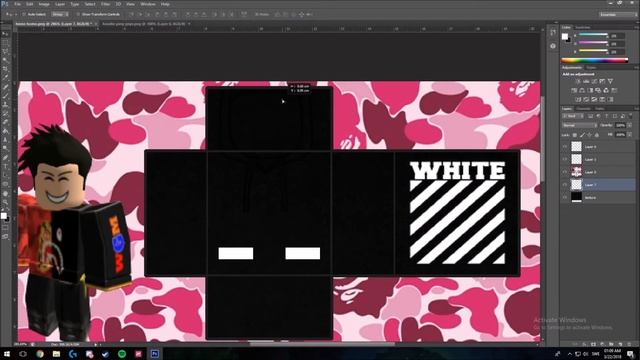Open the collapsed History panel icon
This screenshot has height=360, width=640.
click(553, 33)
